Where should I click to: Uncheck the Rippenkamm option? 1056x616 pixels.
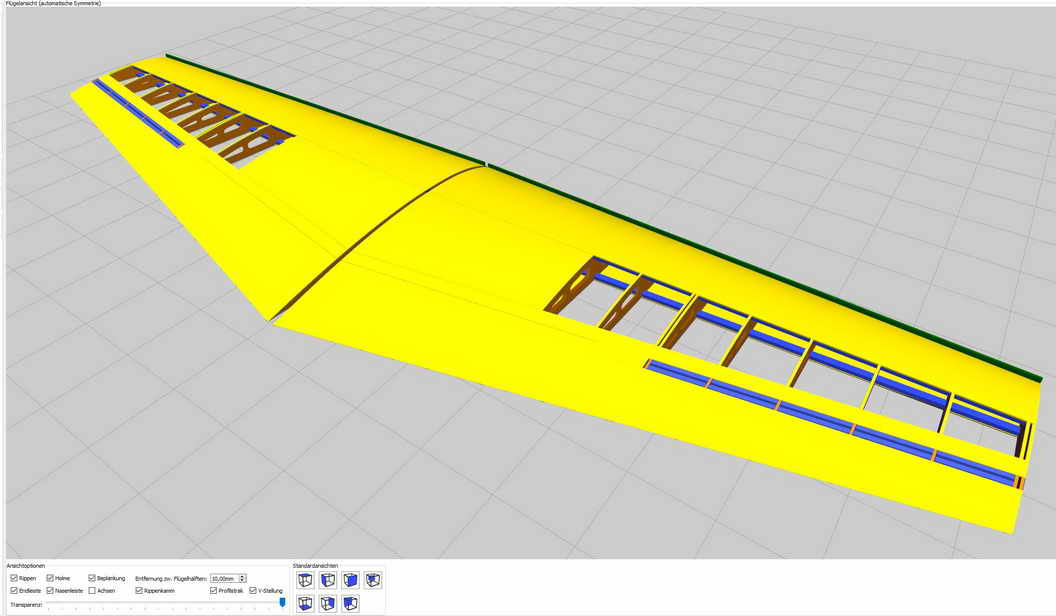(x=139, y=591)
